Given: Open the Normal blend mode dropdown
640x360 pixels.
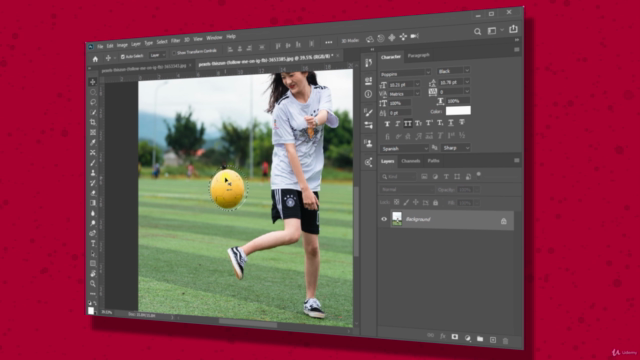Looking at the screenshot, I should (407, 189).
